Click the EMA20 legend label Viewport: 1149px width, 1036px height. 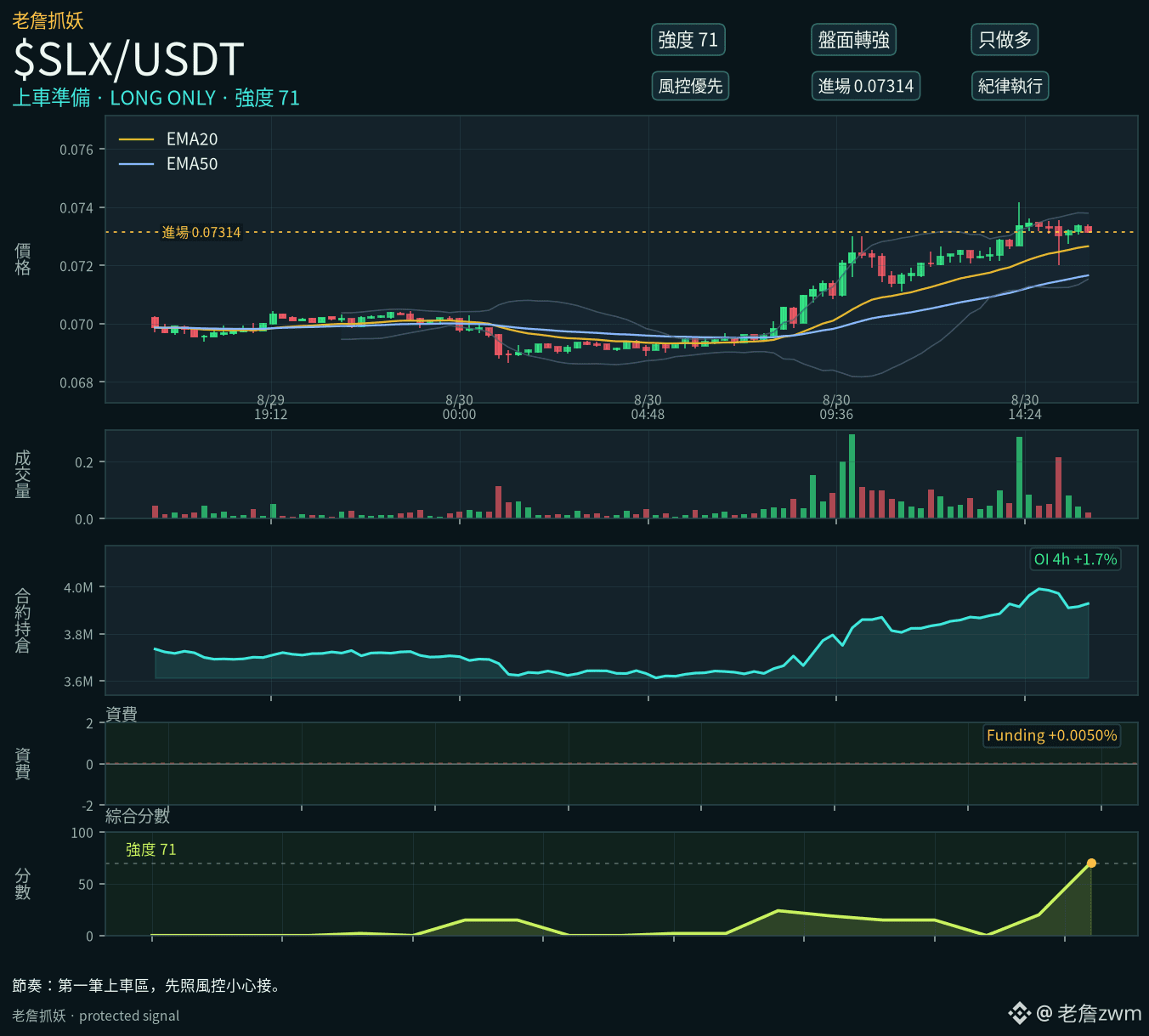point(192,139)
